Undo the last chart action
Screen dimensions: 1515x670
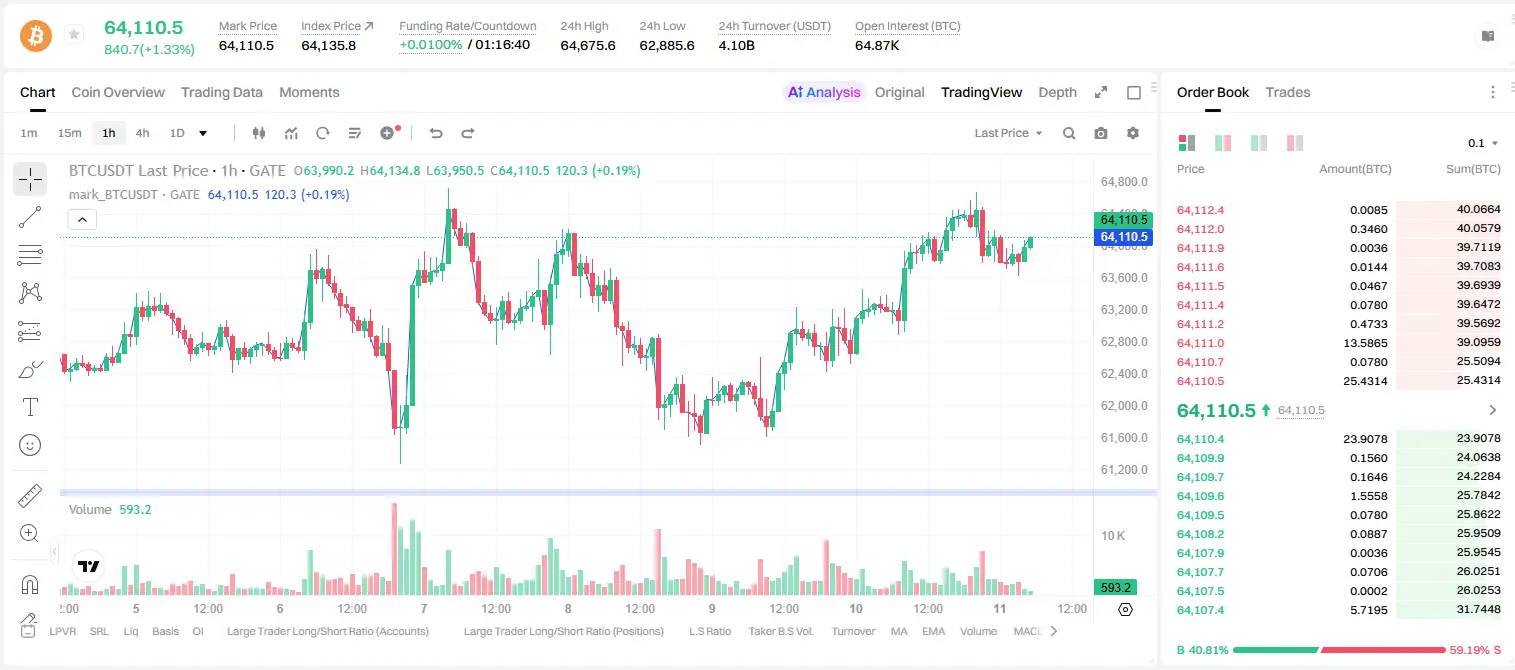[436, 133]
